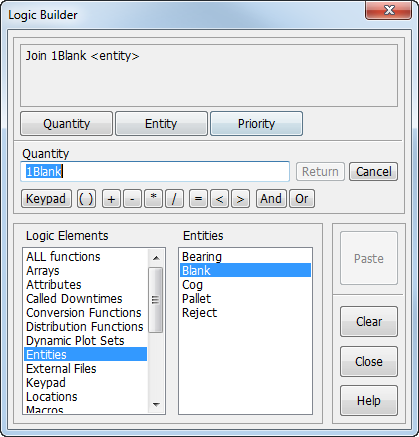Viewport: 419px width, 437px height.
Task: Click the multiply asterisk button
Action: [153, 199]
